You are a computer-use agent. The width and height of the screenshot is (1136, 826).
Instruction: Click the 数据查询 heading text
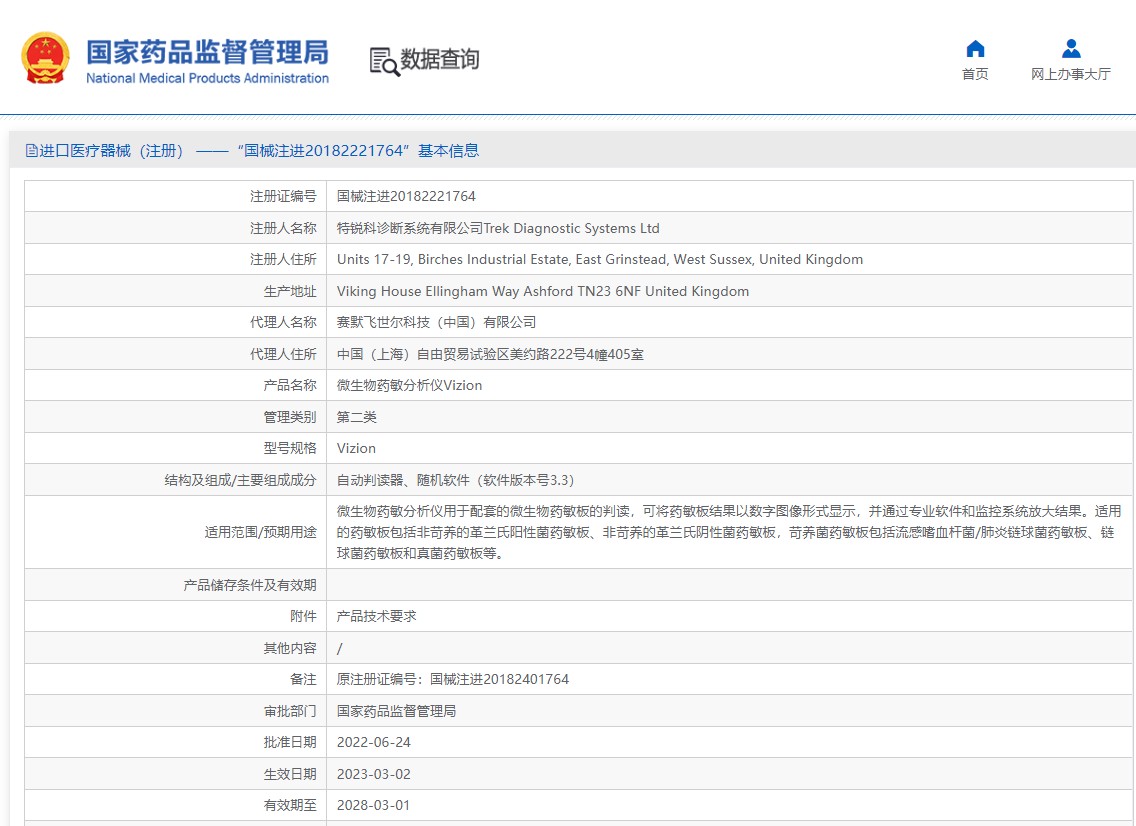[440, 60]
